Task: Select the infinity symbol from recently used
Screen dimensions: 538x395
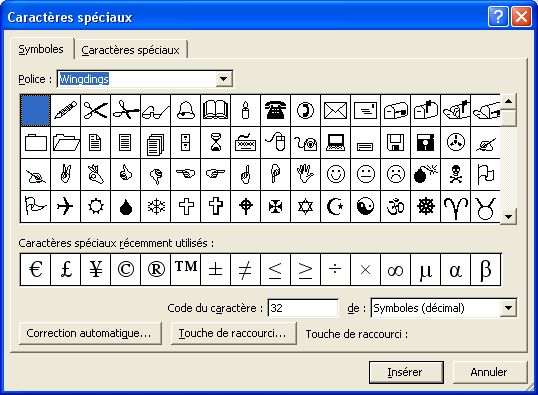Action: click(396, 269)
